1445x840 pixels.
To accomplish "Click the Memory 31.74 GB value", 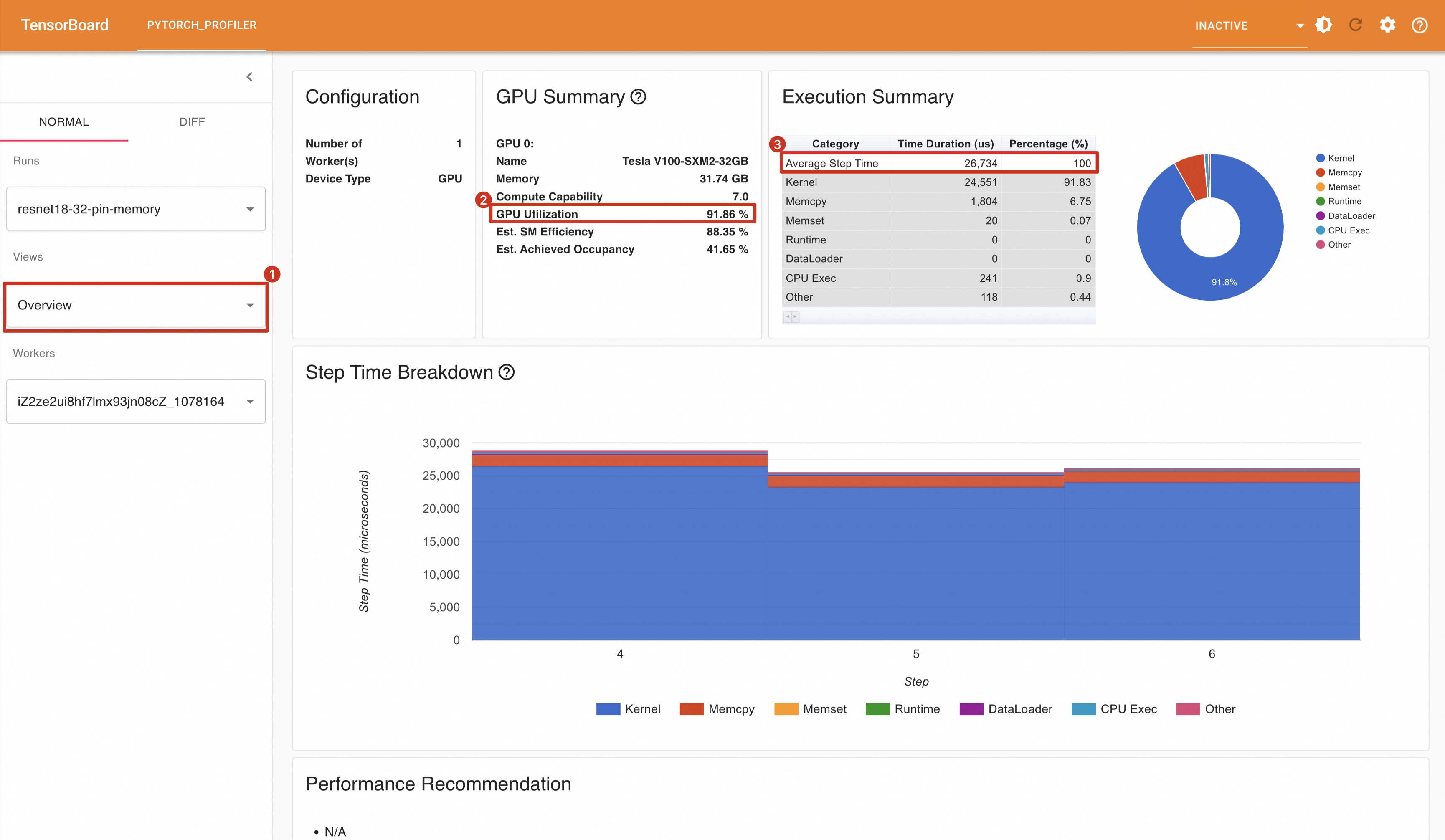I will (x=724, y=179).
